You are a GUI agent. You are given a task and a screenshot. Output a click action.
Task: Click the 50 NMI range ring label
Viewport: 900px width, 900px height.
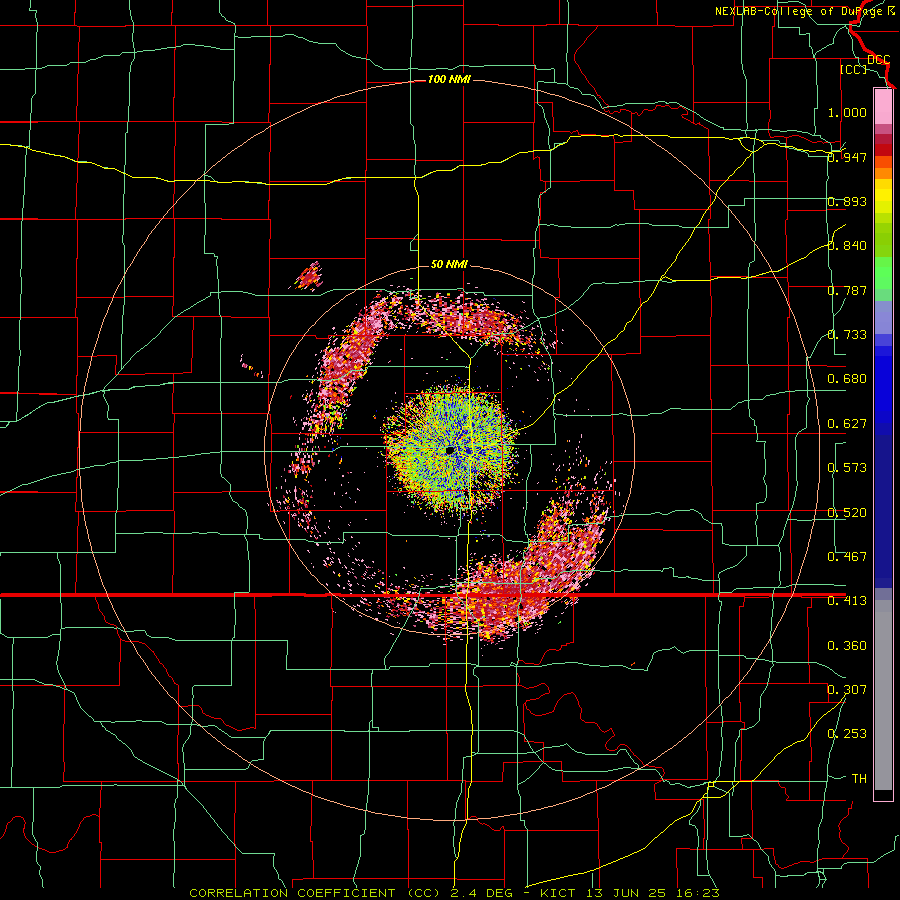coord(449,264)
